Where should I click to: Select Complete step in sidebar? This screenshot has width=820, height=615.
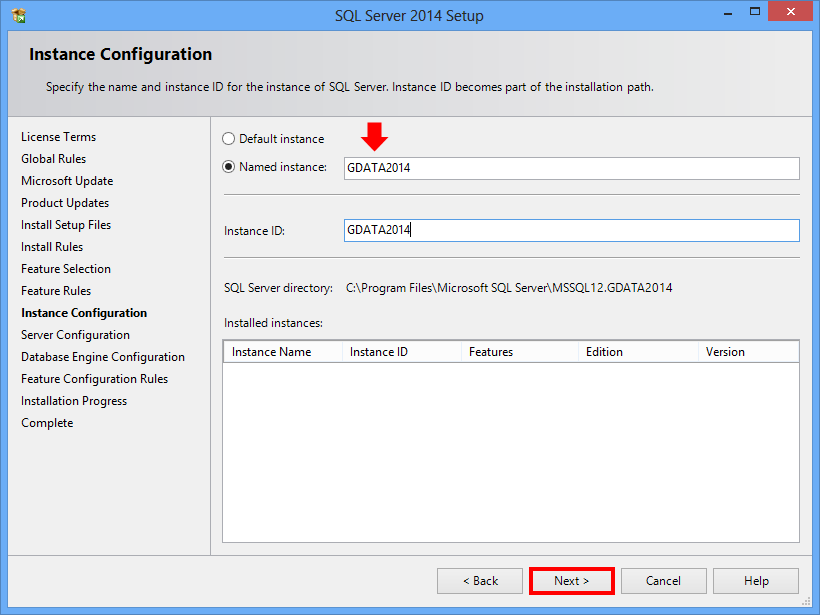point(47,423)
